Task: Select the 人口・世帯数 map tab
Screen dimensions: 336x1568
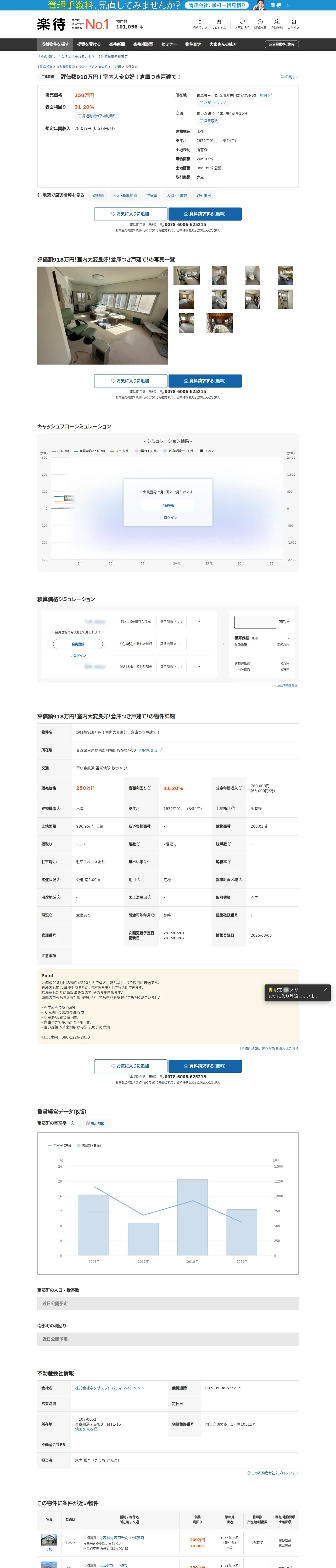Action: [177, 195]
